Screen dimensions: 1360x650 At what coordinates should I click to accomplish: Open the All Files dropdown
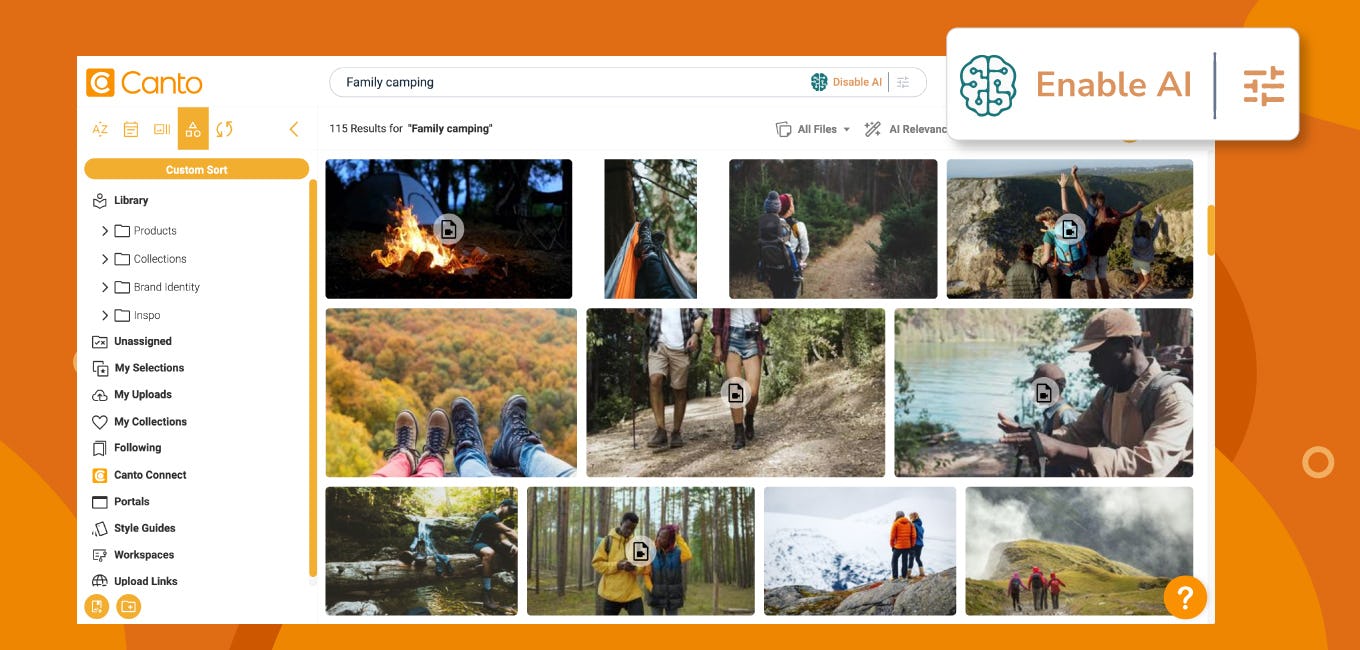tap(813, 129)
